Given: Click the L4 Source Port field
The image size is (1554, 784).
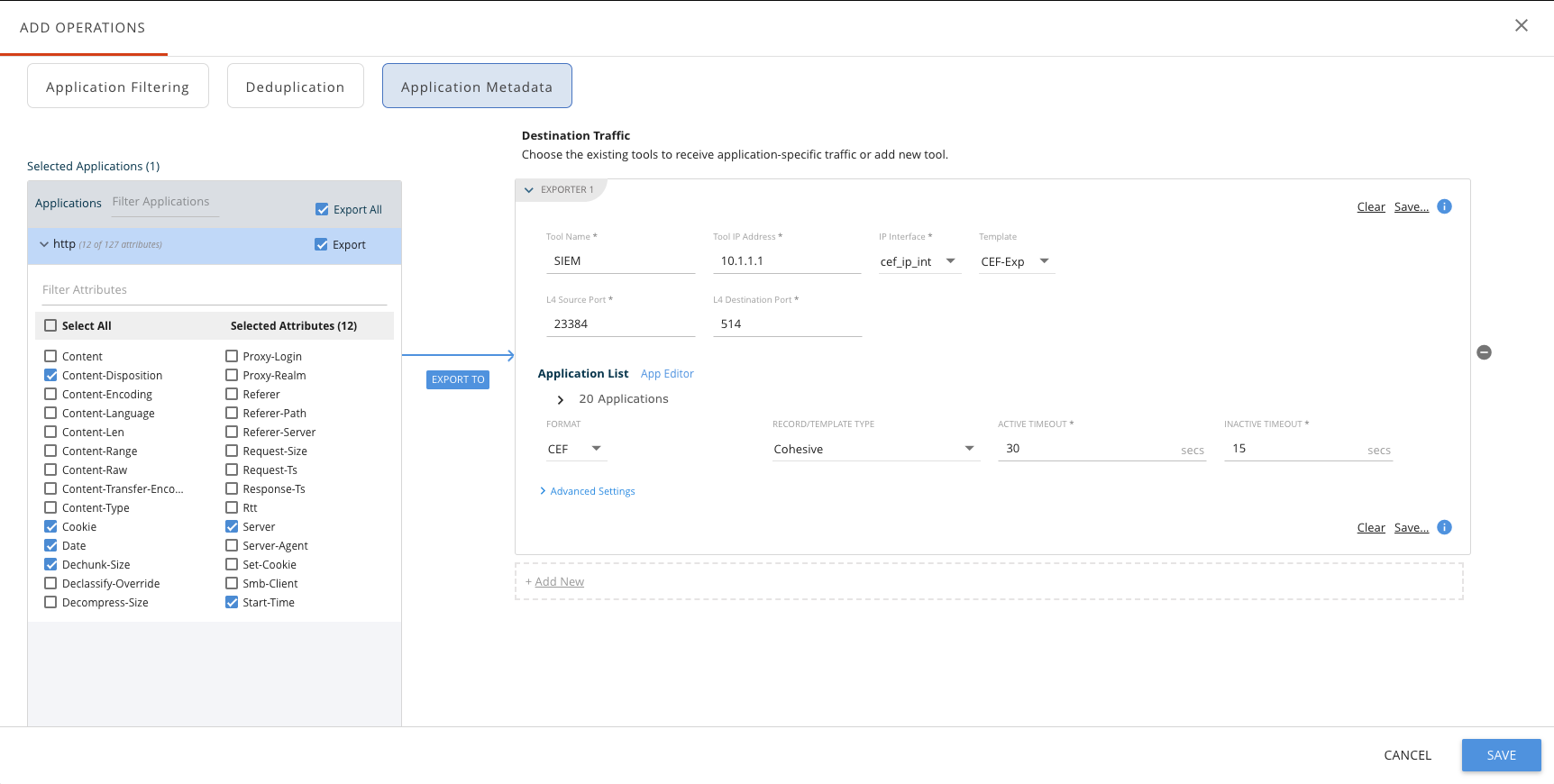Looking at the screenshot, I should pos(620,324).
